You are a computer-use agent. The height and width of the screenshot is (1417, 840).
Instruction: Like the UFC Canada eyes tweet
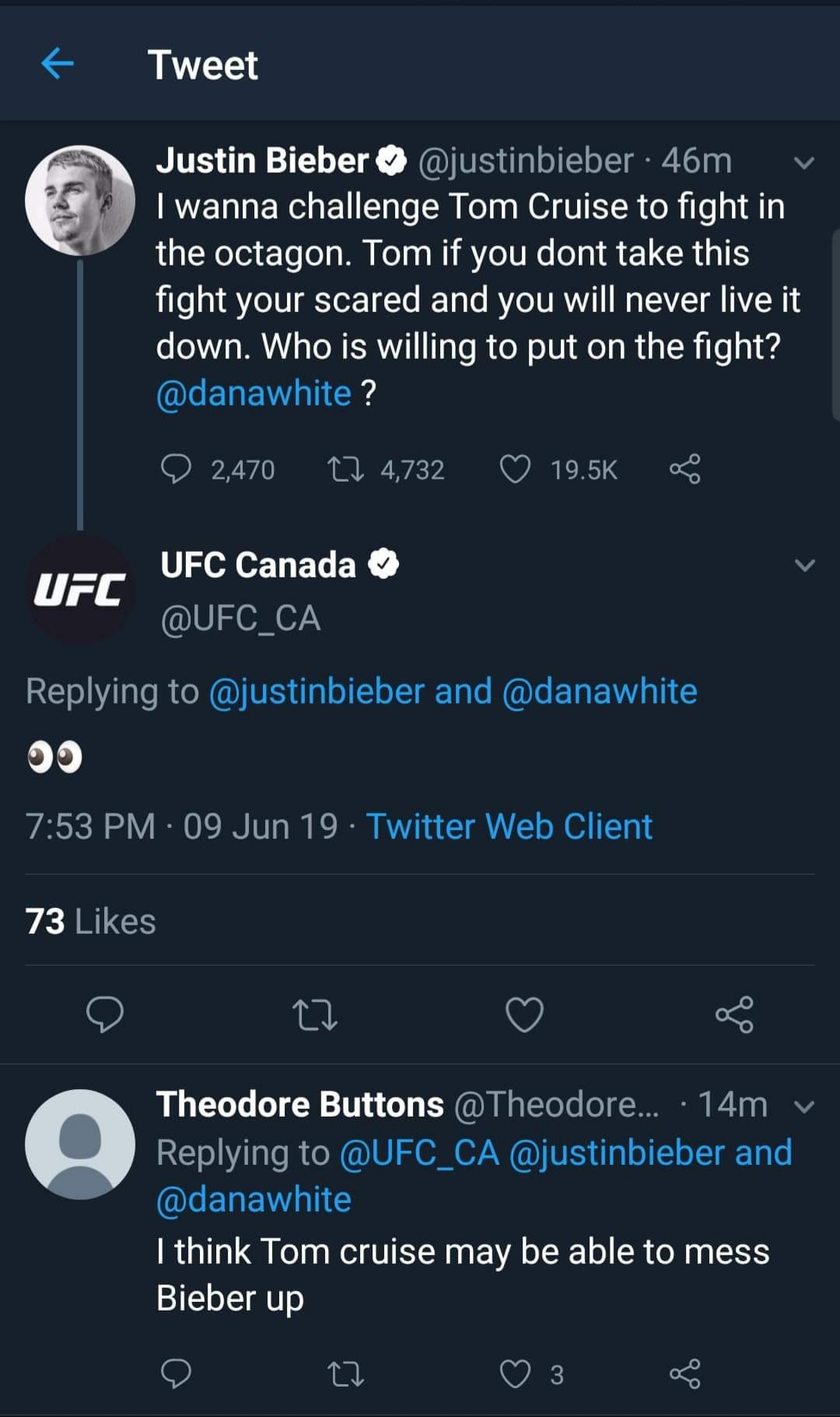tap(524, 1015)
